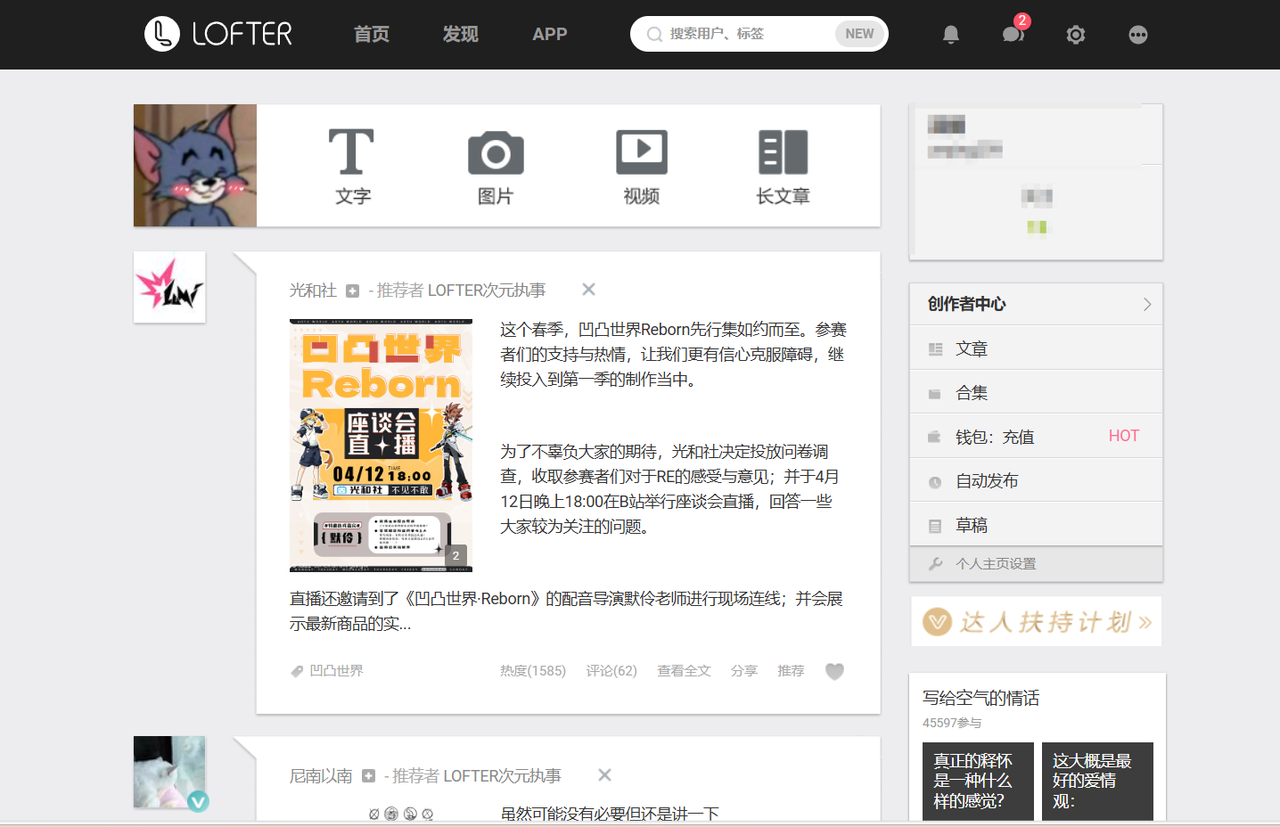
Task: Open 尼南以南 blog name link
Action: pyautogui.click(x=321, y=776)
